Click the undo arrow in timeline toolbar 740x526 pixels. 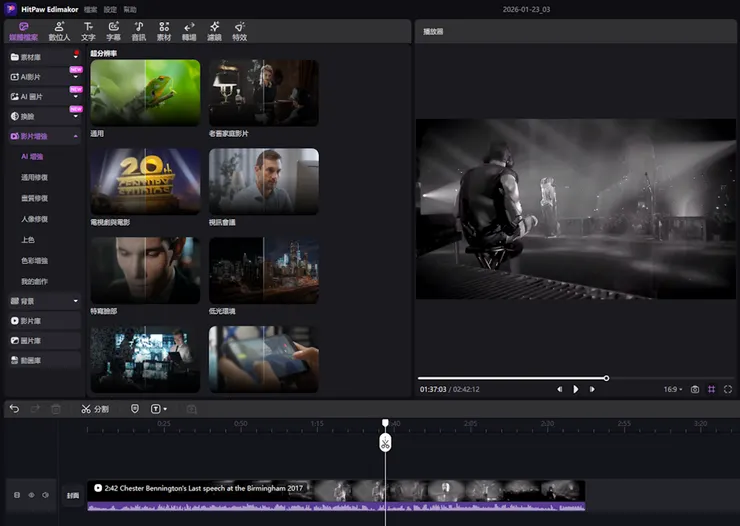[14, 409]
